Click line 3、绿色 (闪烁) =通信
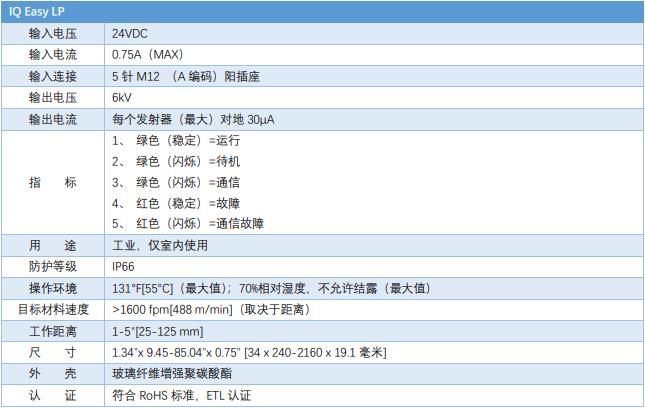Image resolution: width=645 pixels, height=408 pixels. pyautogui.click(x=176, y=182)
